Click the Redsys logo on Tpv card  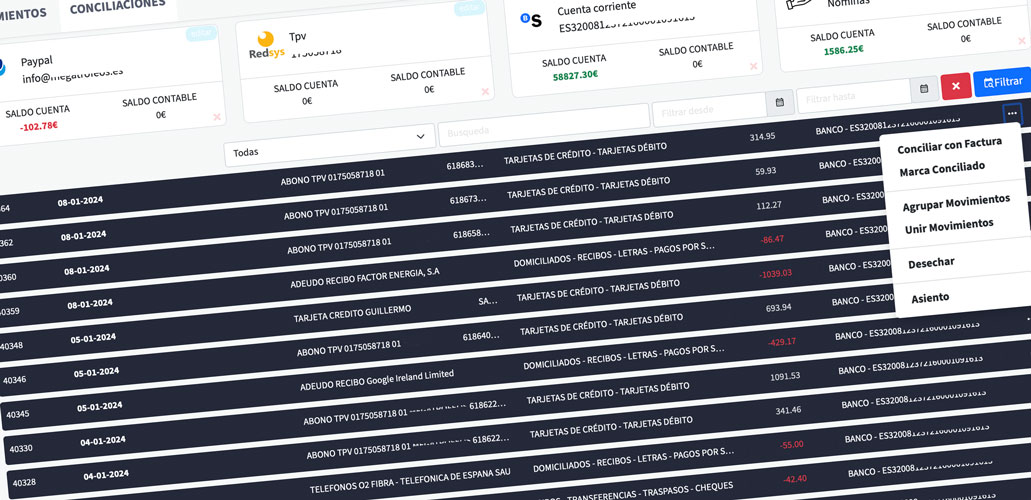(x=265, y=46)
